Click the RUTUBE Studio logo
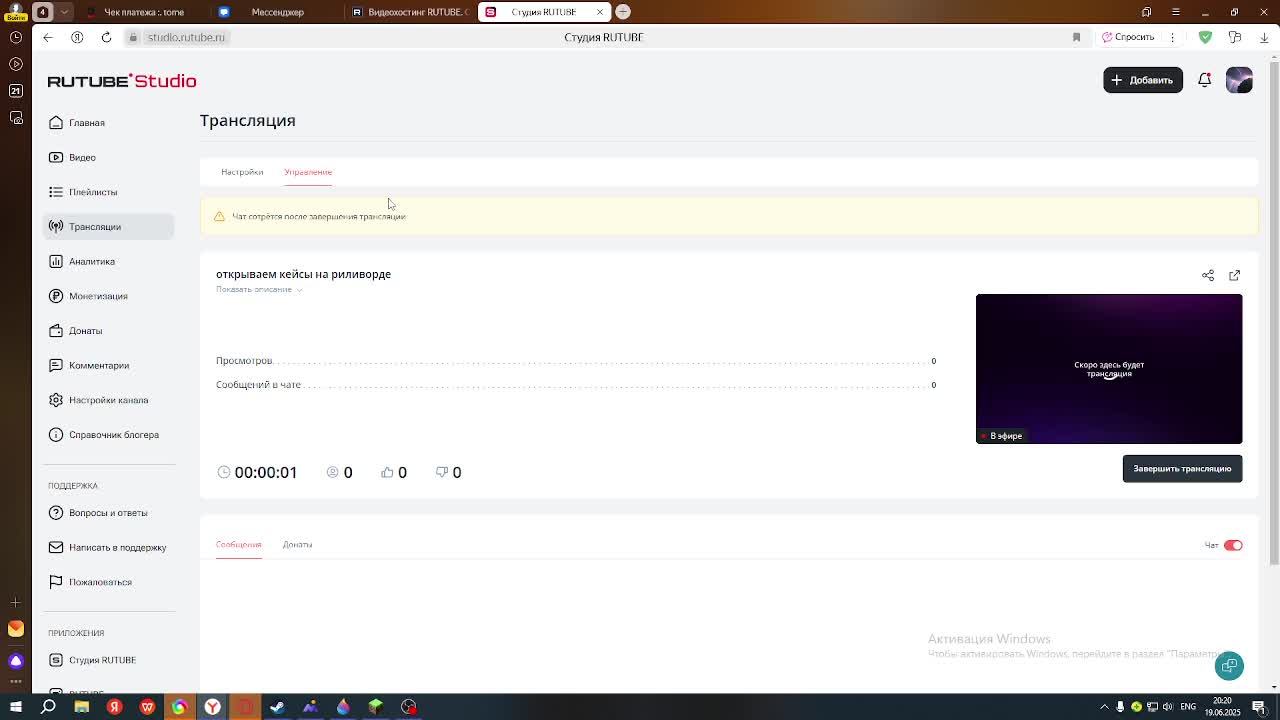Screen dimensions: 1280x720 pyautogui.click(x=122, y=81)
